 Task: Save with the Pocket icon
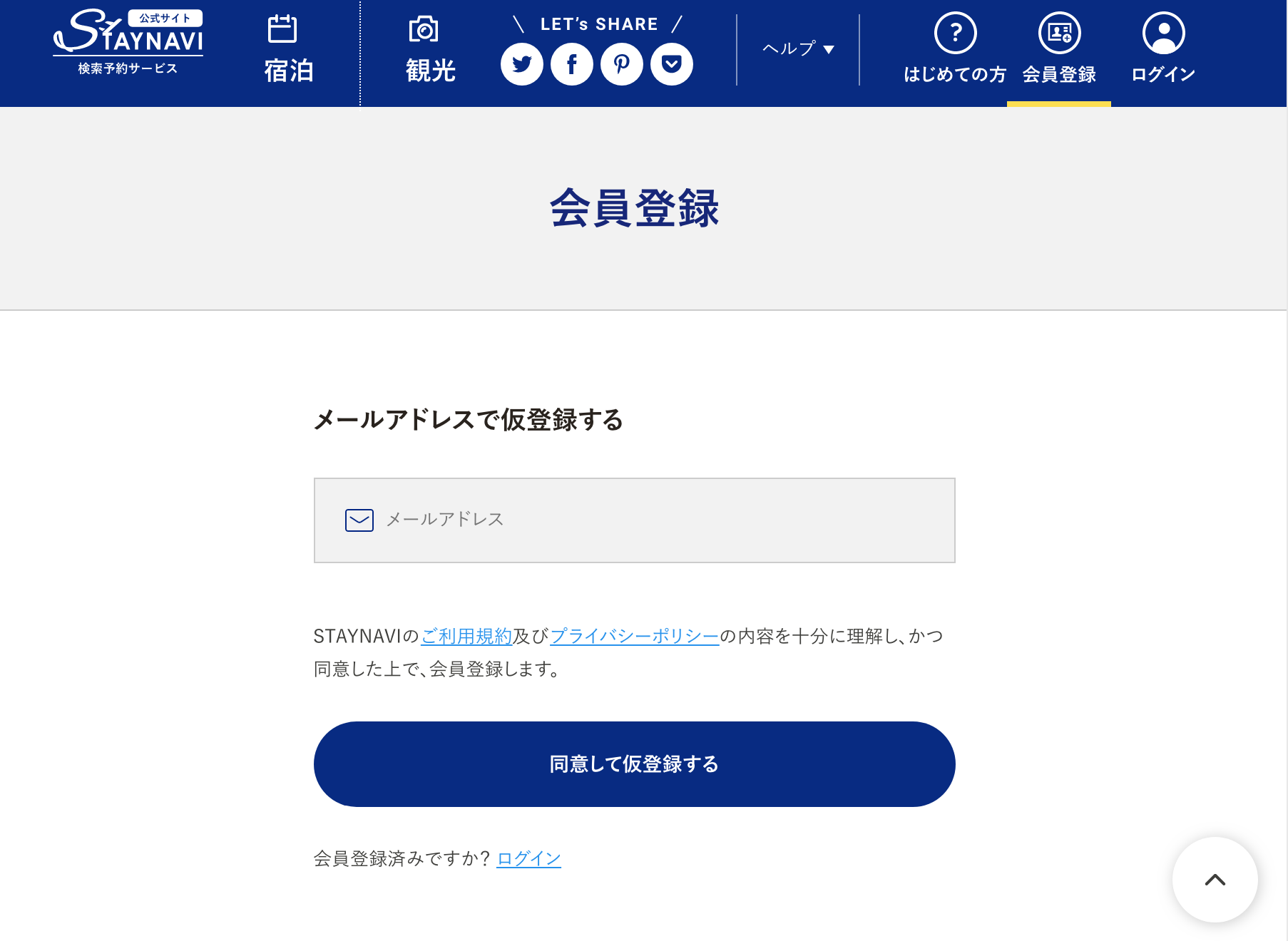coord(672,64)
